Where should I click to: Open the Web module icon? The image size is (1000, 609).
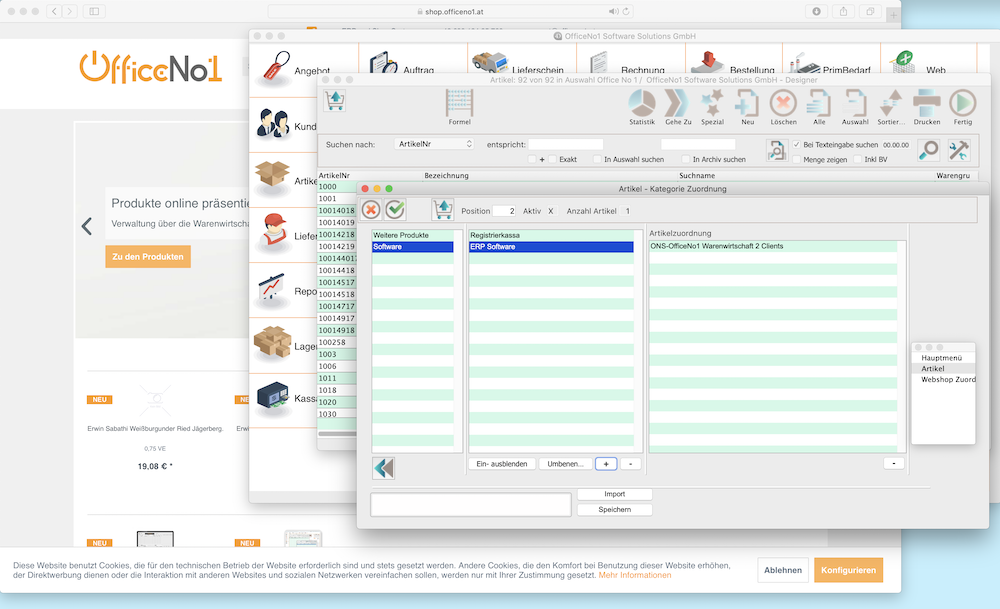point(904,62)
